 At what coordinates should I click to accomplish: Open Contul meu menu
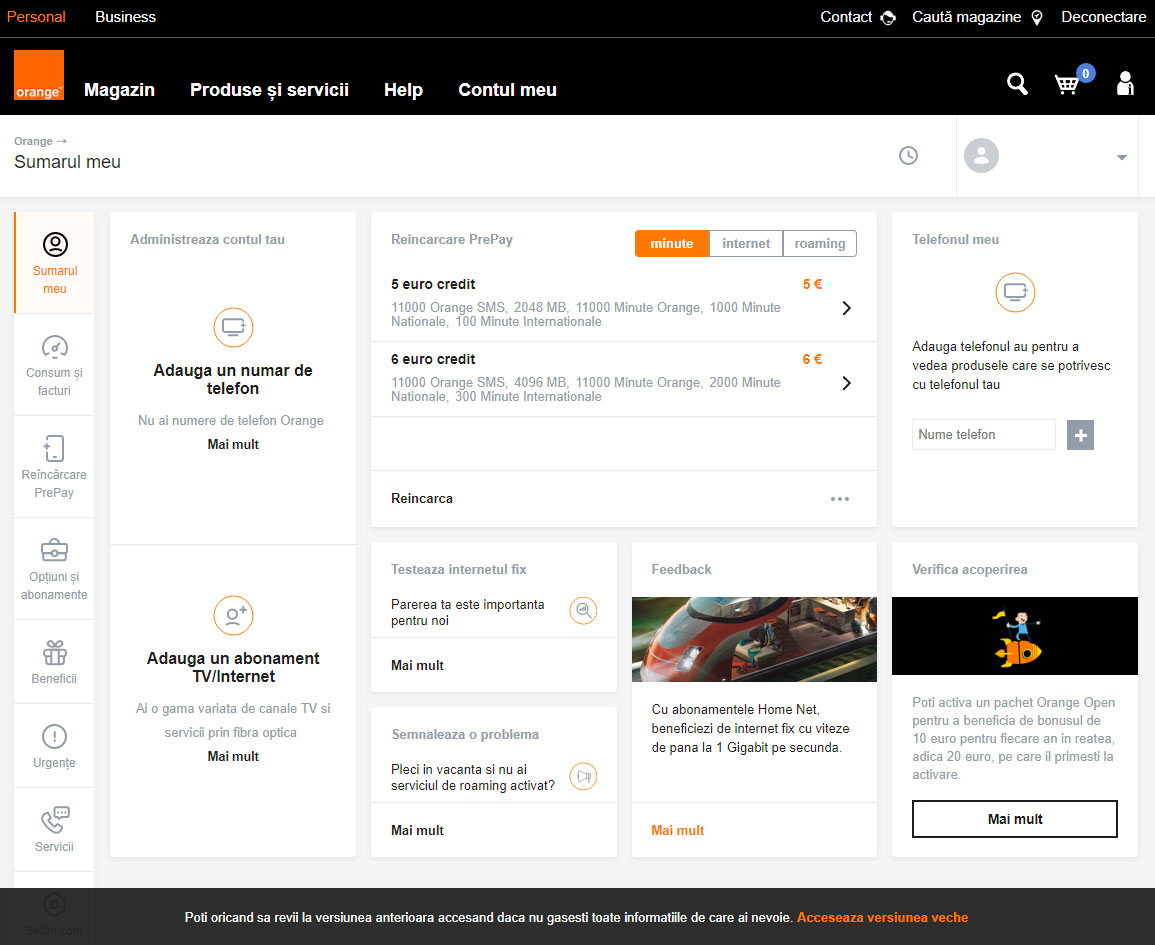pos(508,90)
